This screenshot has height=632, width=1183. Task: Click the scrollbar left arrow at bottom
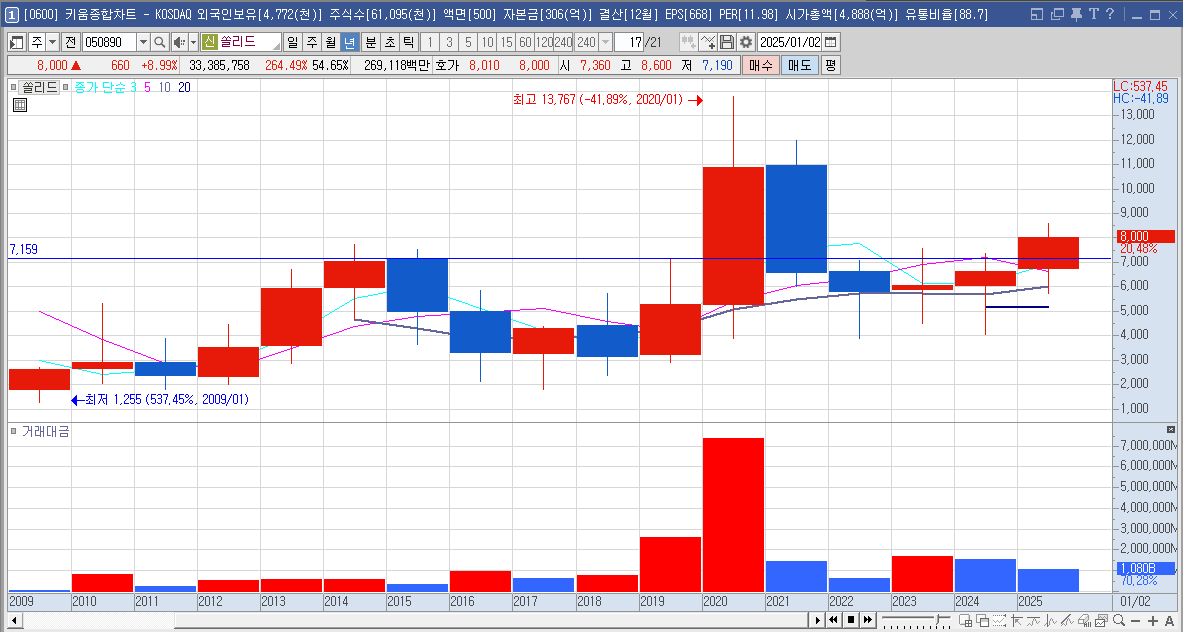tap(13, 620)
